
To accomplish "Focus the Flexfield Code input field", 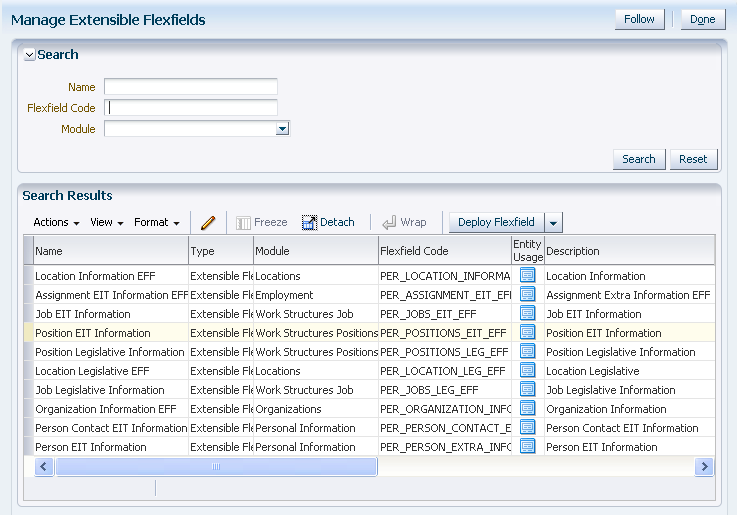I will pos(191,108).
